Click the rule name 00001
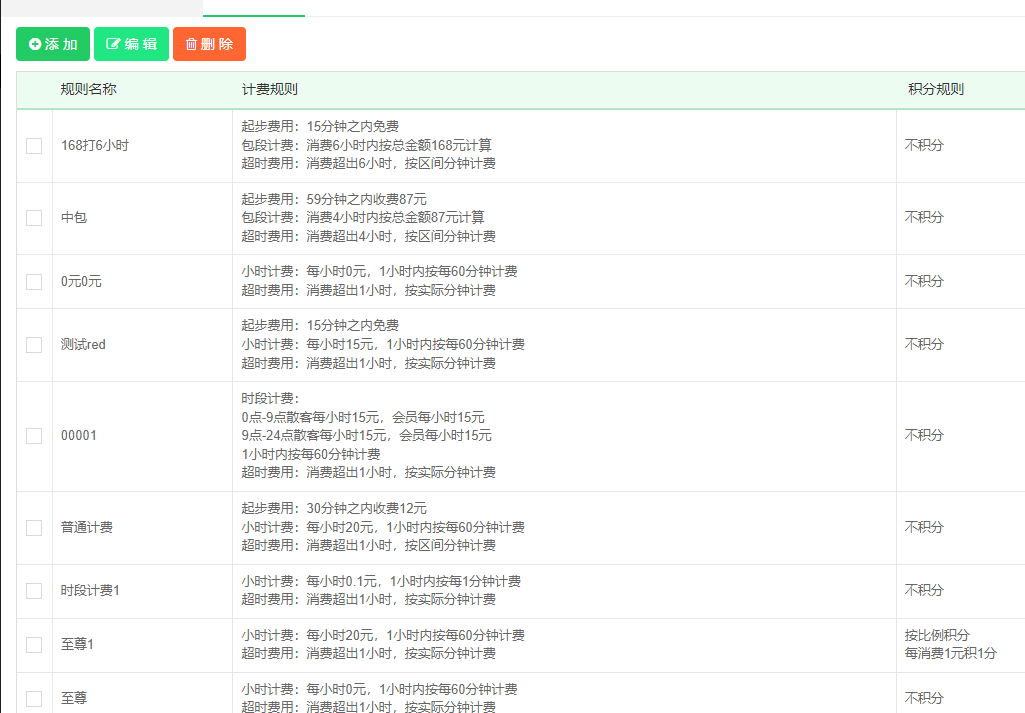This screenshot has width=1025, height=713. (78, 435)
